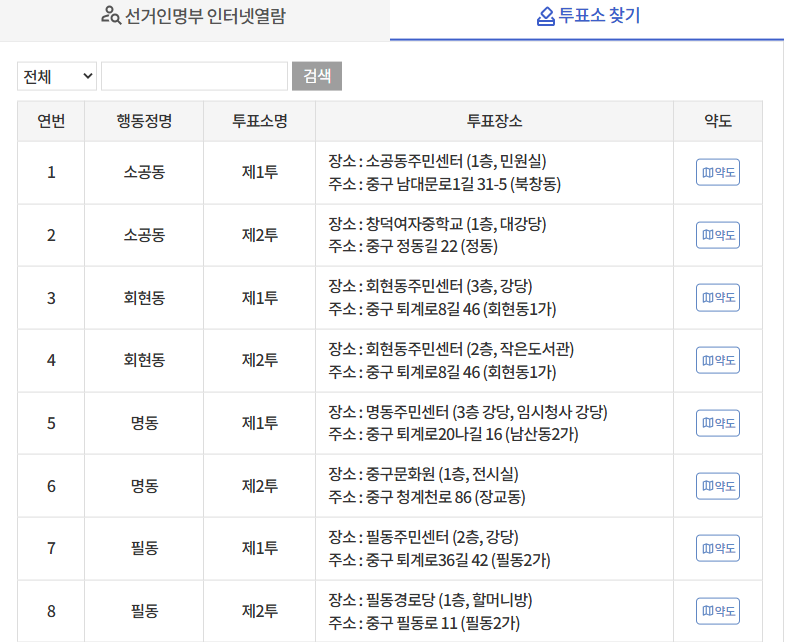Open 약도 map for 회현동주민센터 3층 강당 row
The image size is (802, 642).
click(x=718, y=298)
